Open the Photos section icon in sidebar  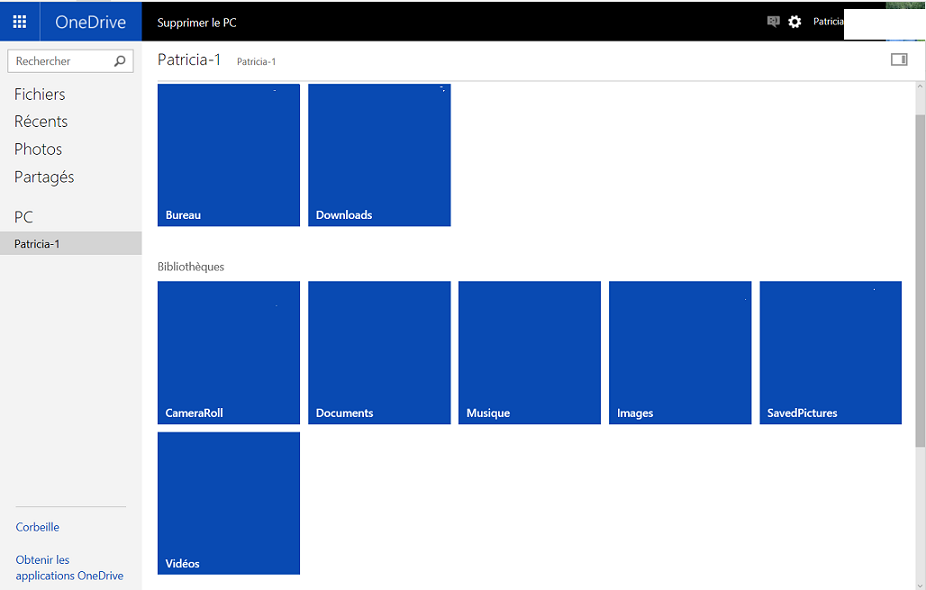(x=38, y=148)
